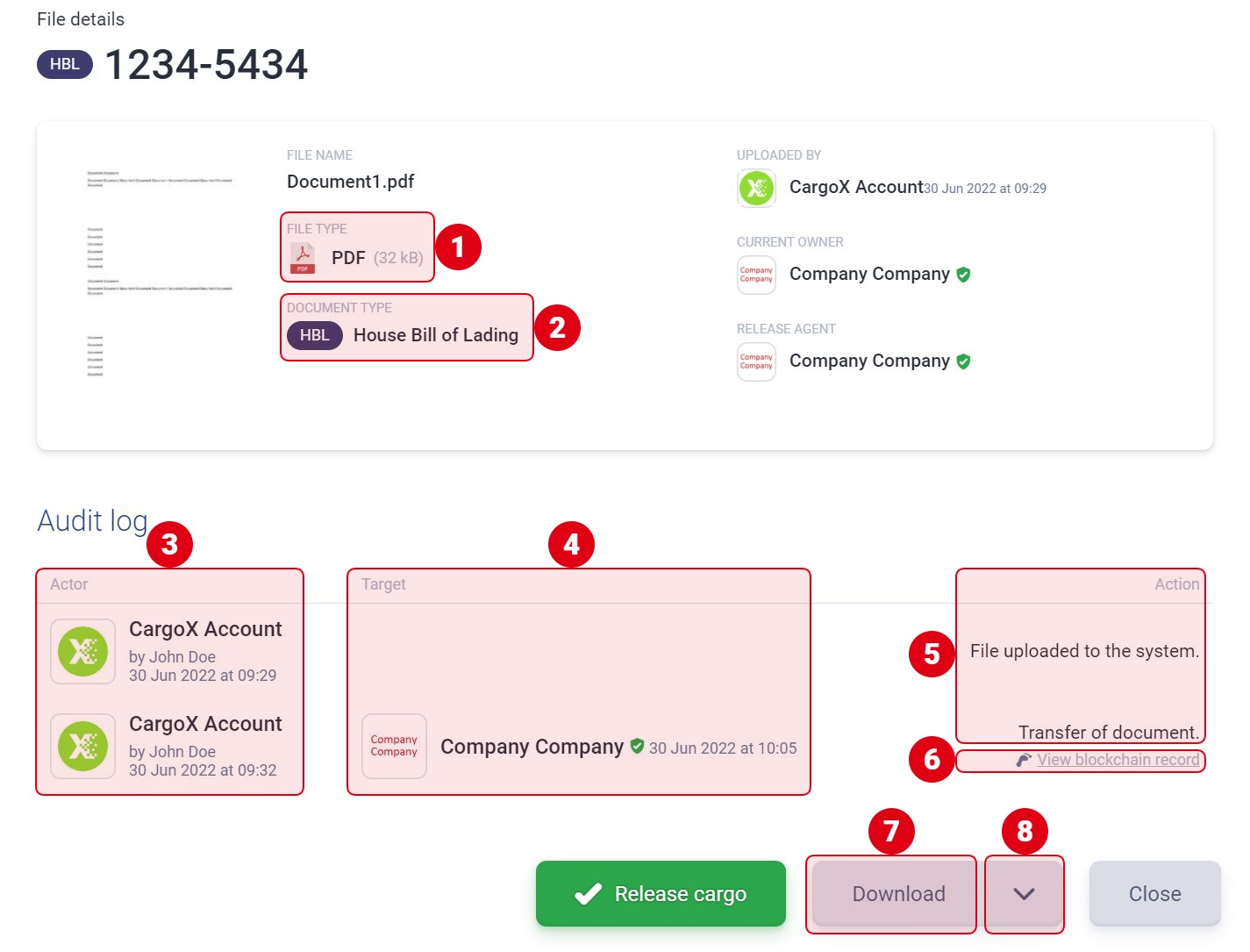Click CargoX Account logo under Uploaded By
Viewport: 1250px width, 952px height.
(756, 188)
